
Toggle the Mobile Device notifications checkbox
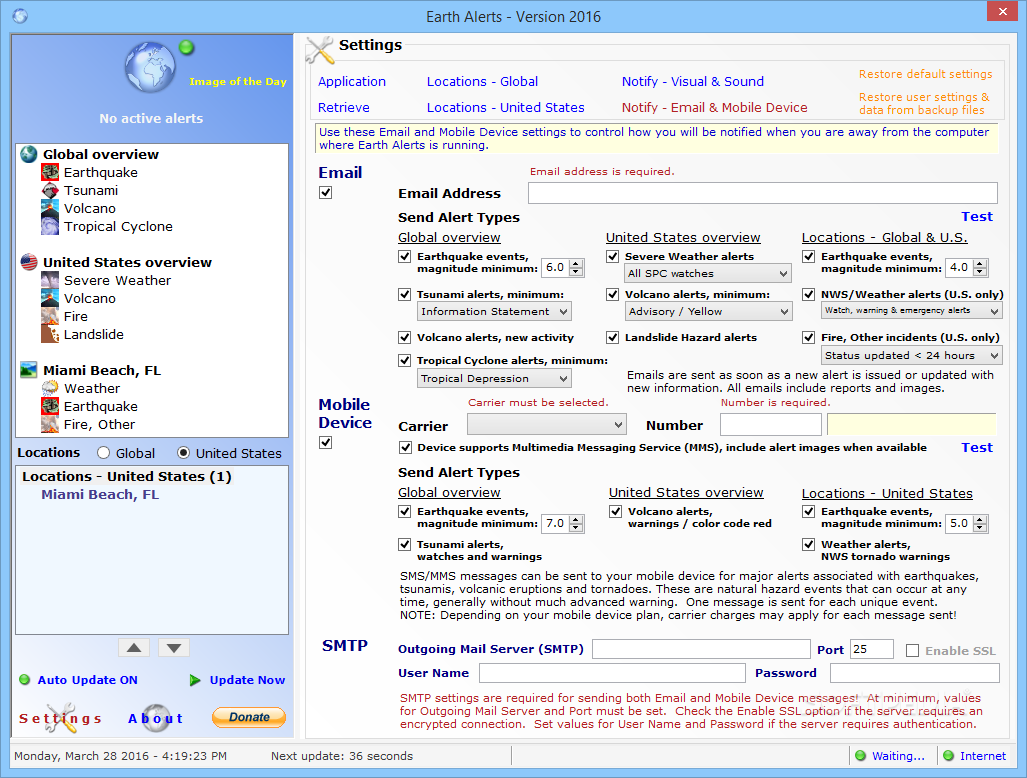326,443
